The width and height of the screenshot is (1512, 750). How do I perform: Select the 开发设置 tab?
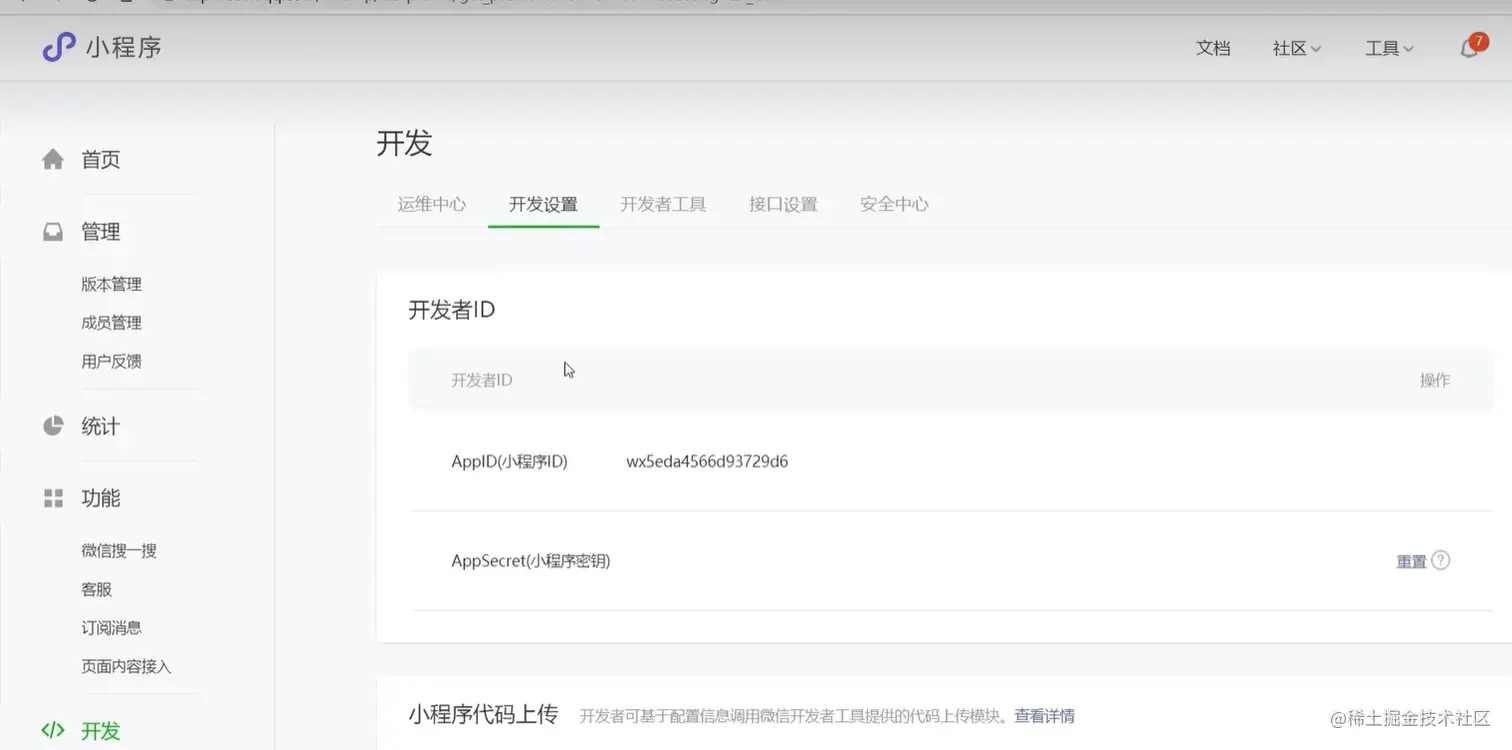pyautogui.click(x=544, y=204)
